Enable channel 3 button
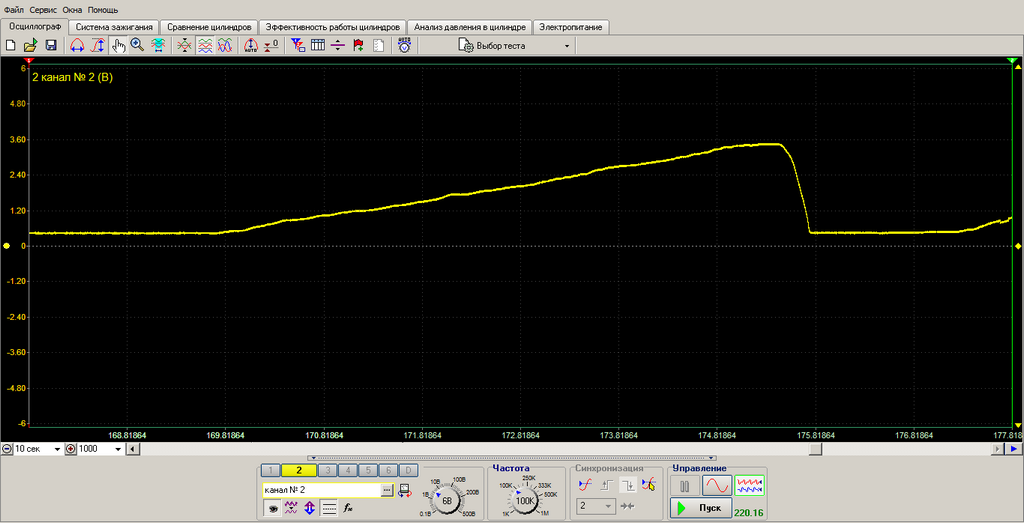This screenshot has height=523, width=1024. 328,470
